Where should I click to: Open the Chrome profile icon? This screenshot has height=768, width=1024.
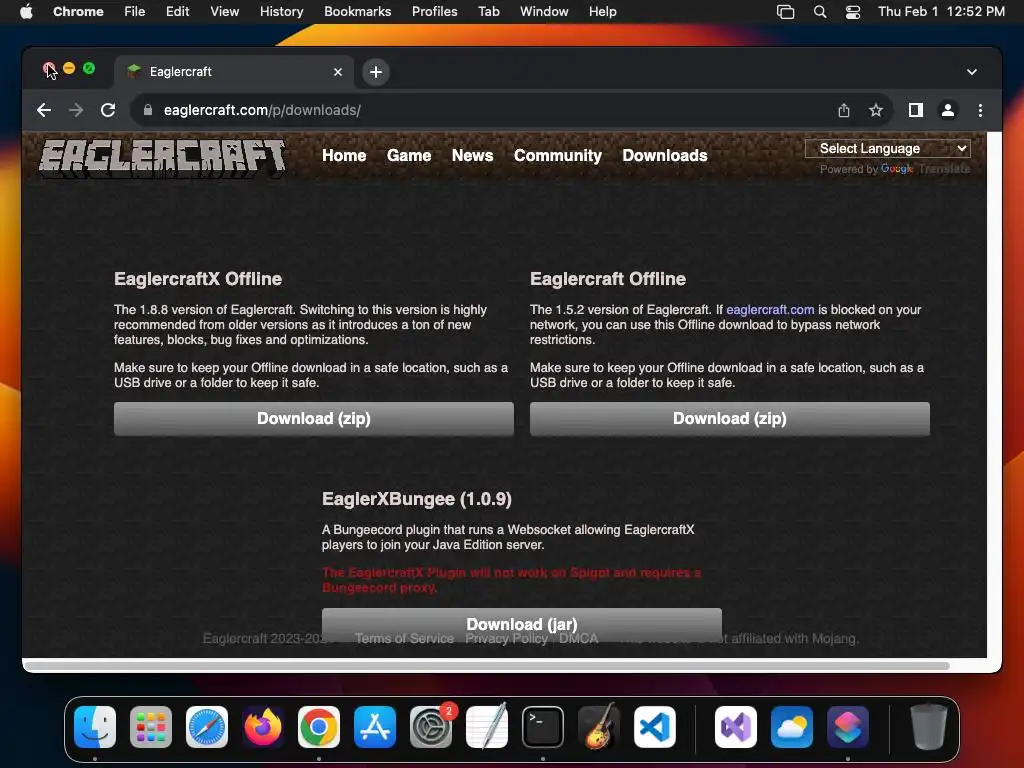(x=948, y=110)
